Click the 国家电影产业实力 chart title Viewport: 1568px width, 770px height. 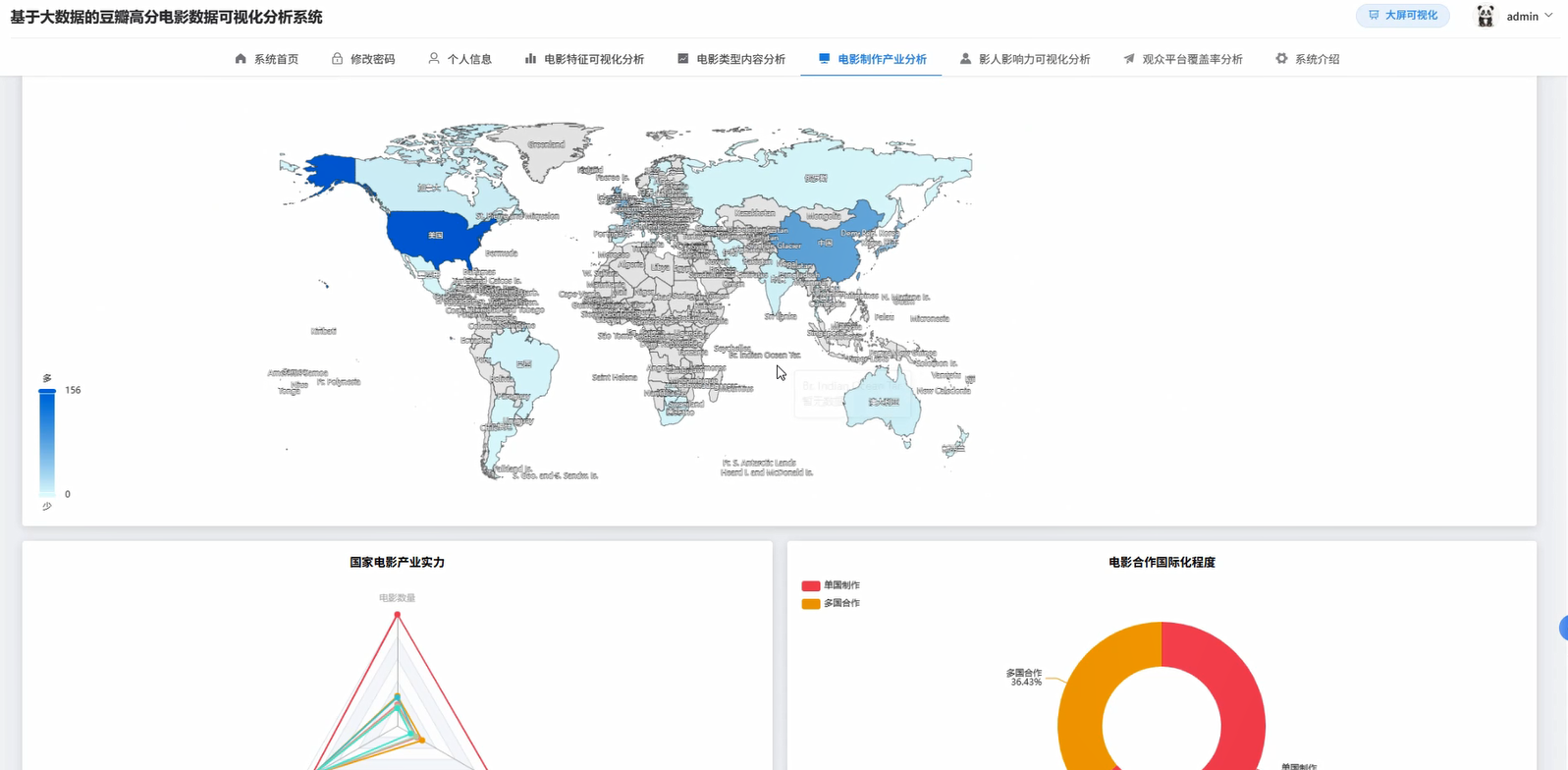pos(398,563)
